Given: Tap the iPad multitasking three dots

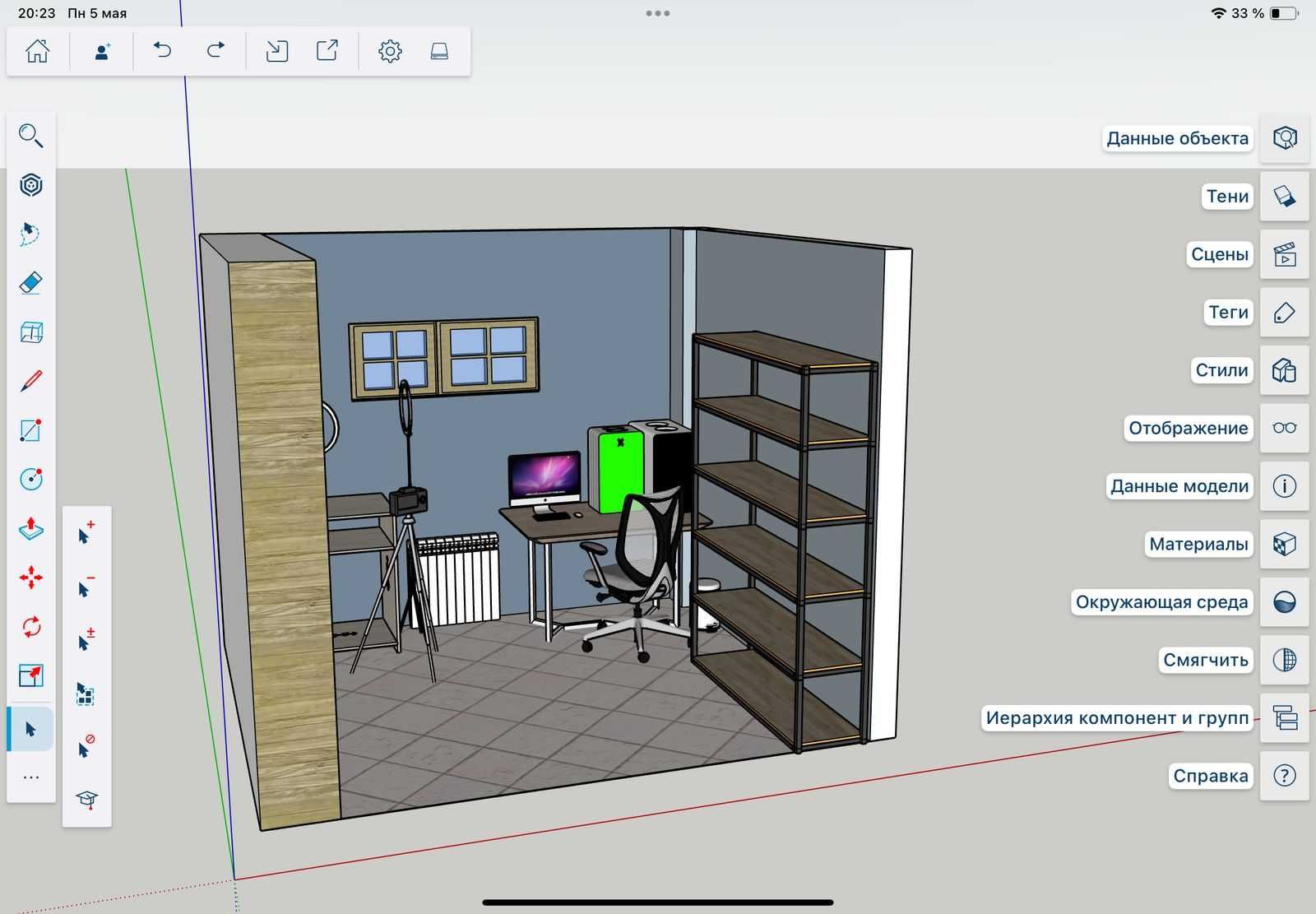Looking at the screenshot, I should pyautogui.click(x=658, y=13).
